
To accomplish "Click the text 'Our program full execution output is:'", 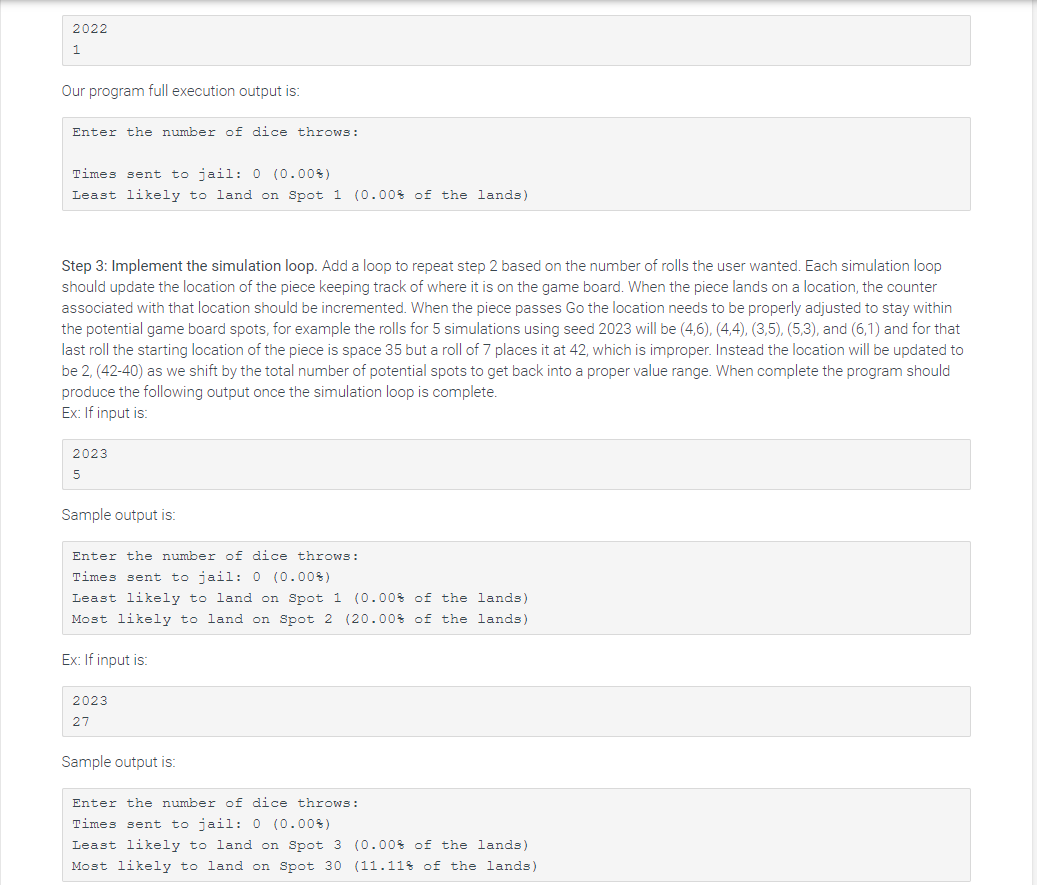I will click(x=180, y=90).
